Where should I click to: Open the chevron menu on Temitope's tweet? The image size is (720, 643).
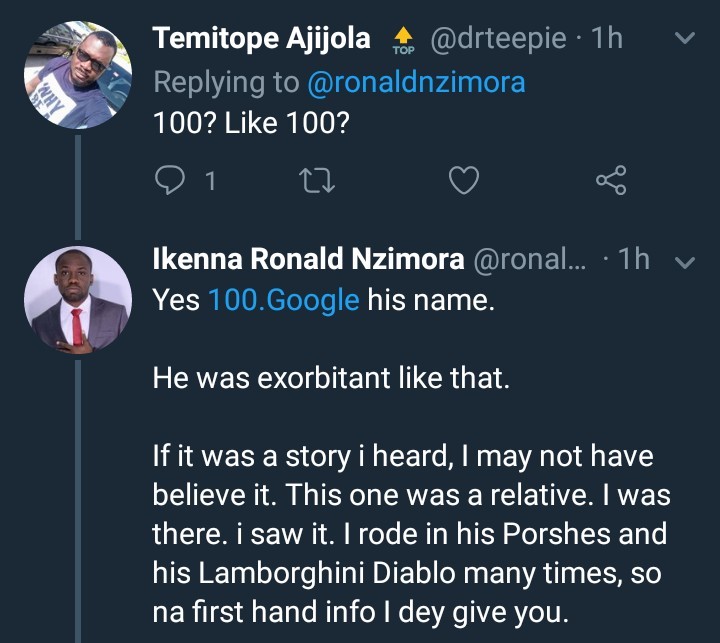point(686,40)
